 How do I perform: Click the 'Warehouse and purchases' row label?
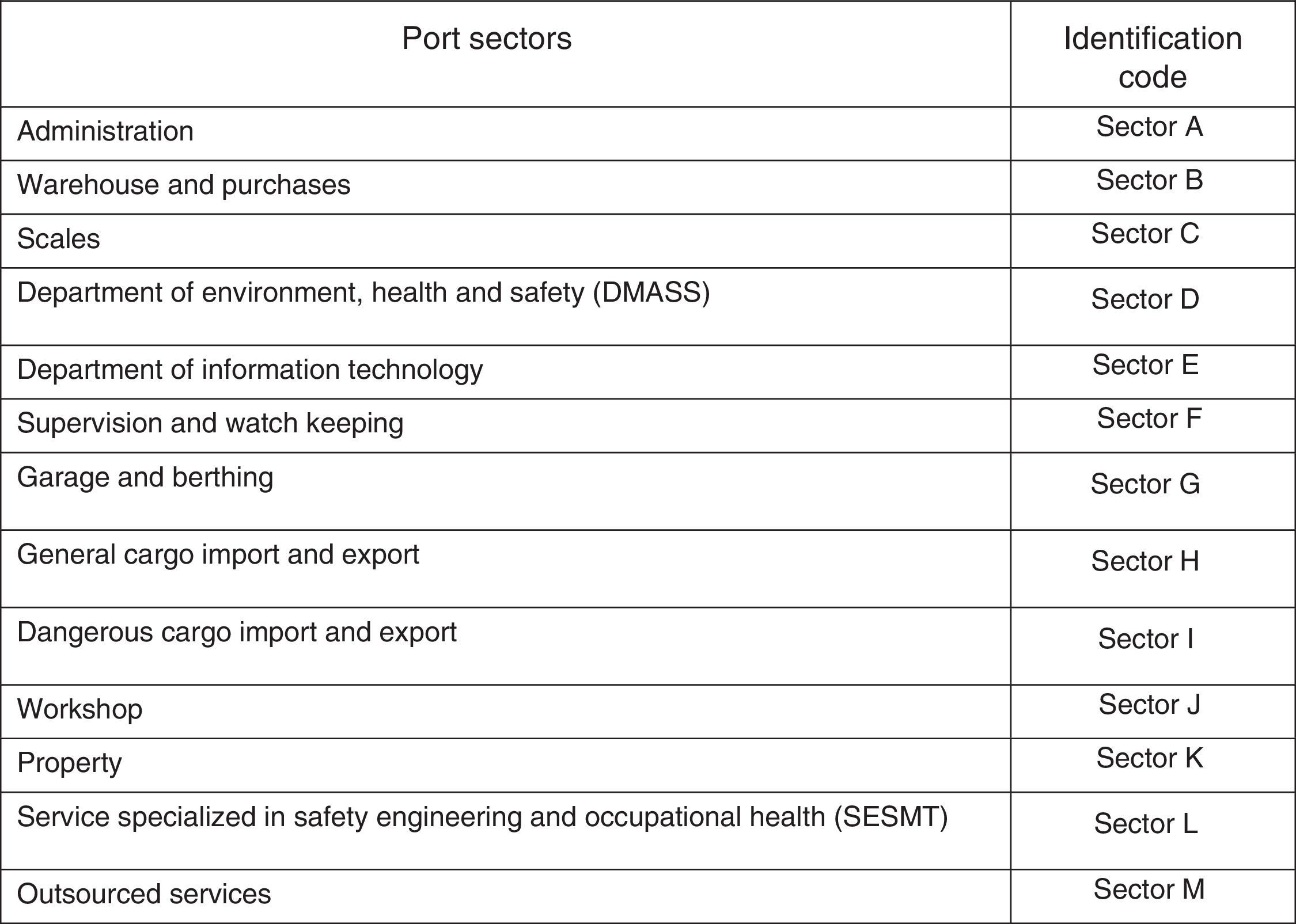point(184,185)
